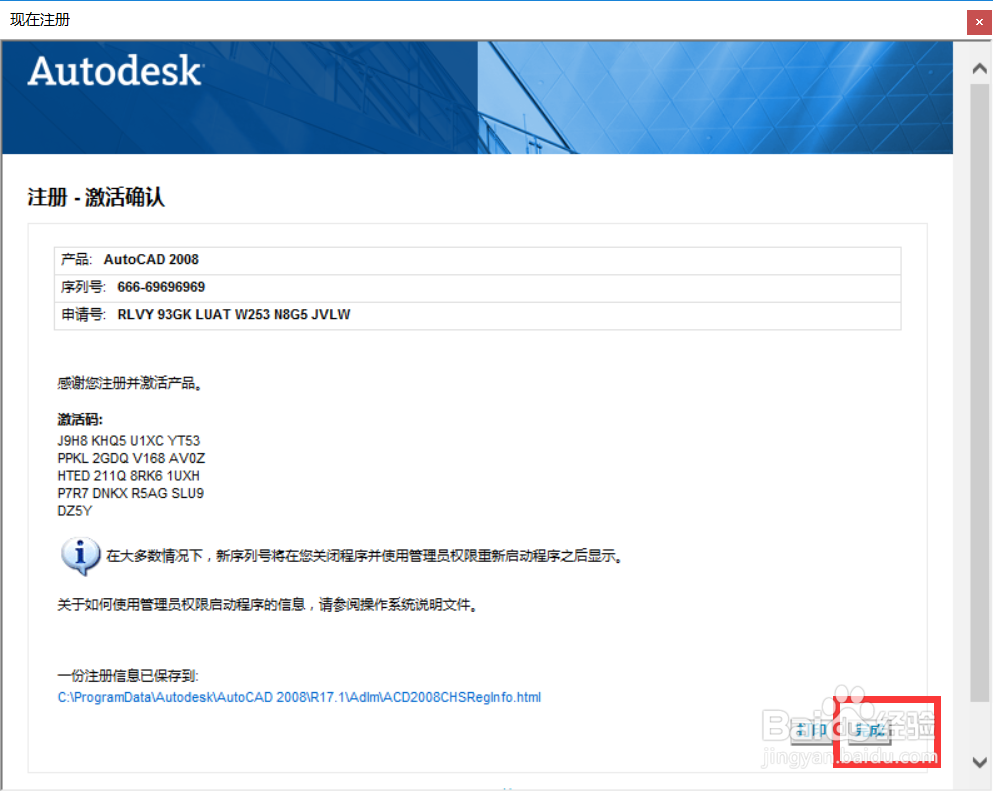
Task: Click the 完成 (Finish) button
Action: 870,730
